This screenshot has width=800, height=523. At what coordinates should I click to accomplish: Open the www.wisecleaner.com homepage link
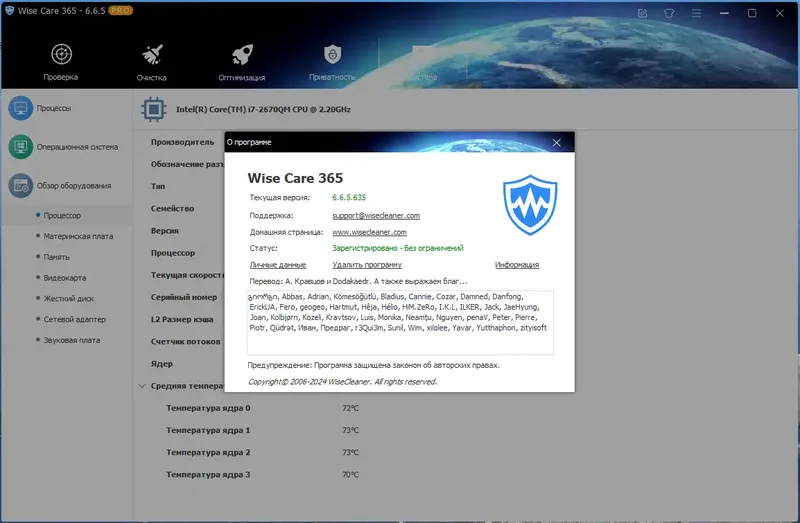pos(369,232)
